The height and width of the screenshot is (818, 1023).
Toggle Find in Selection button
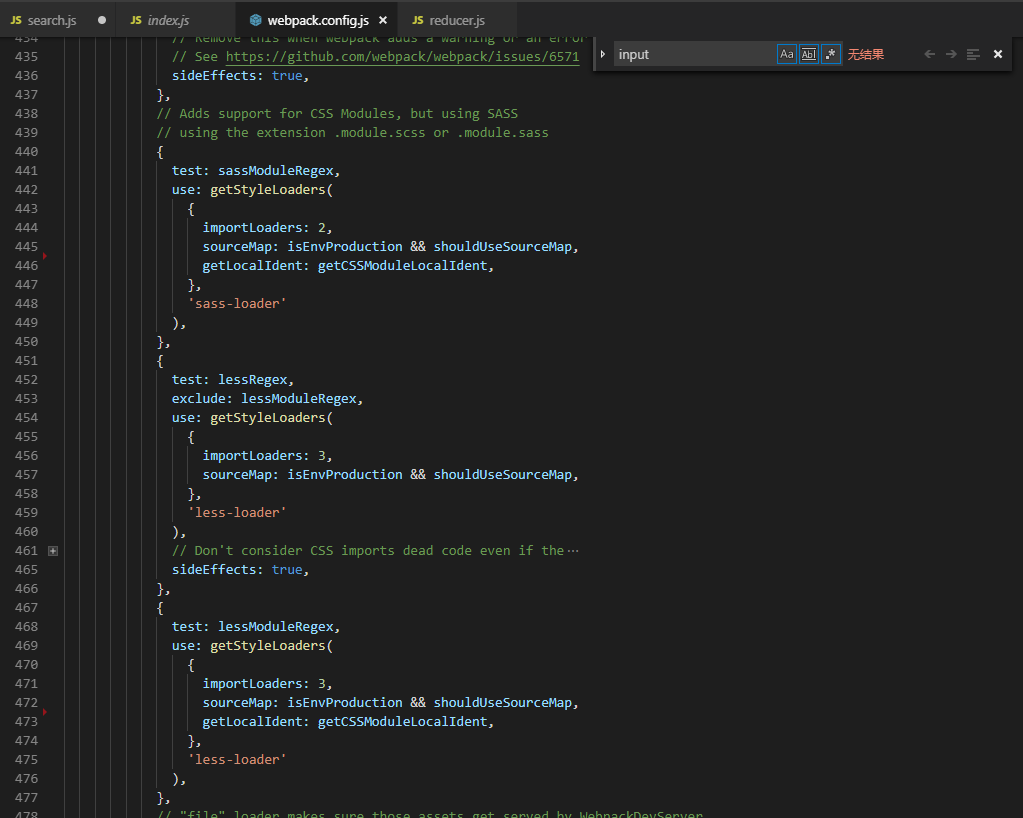(x=973, y=54)
